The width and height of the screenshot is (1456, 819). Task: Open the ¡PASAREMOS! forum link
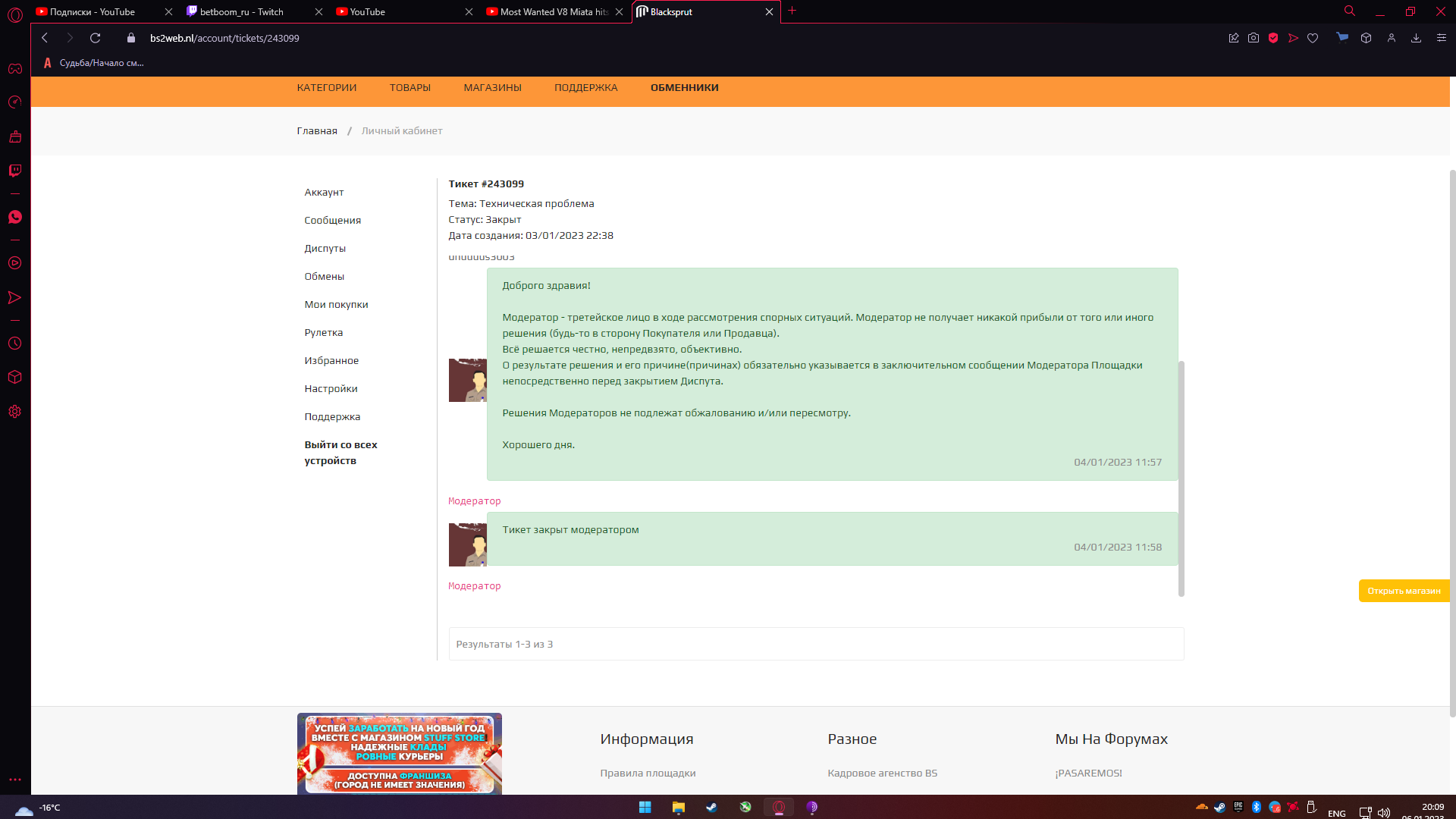(x=1088, y=773)
